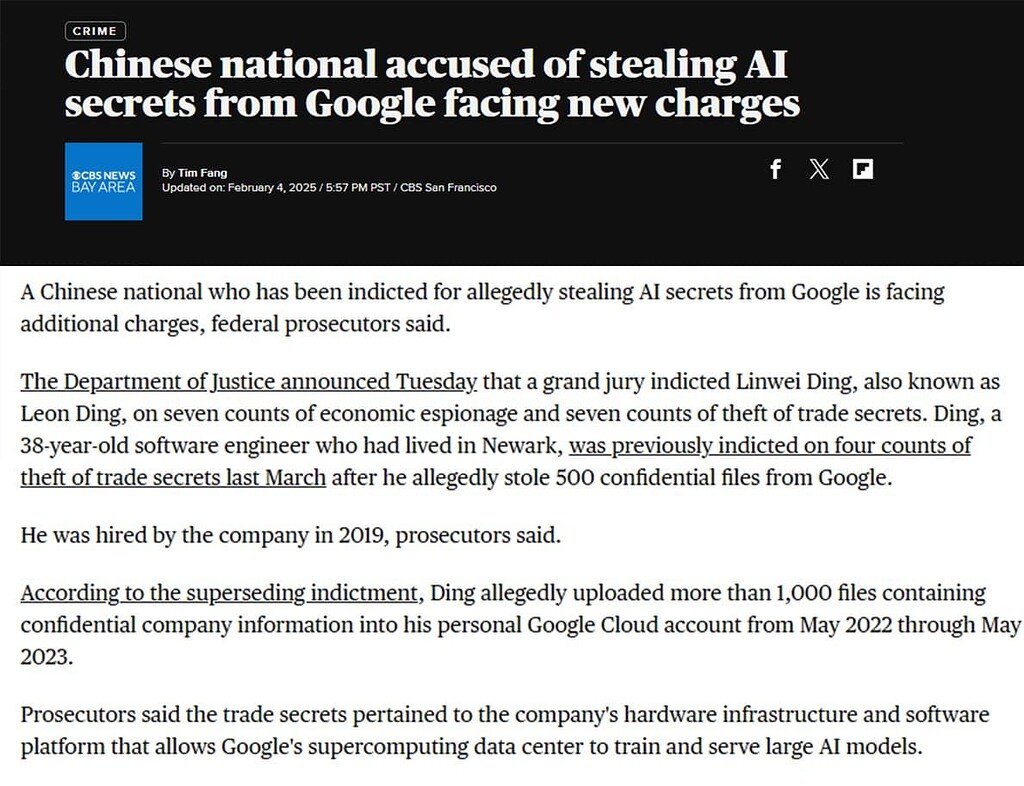The width and height of the screenshot is (1024, 786).
Task: Click the CBS San Francisco source text
Action: click(x=449, y=187)
